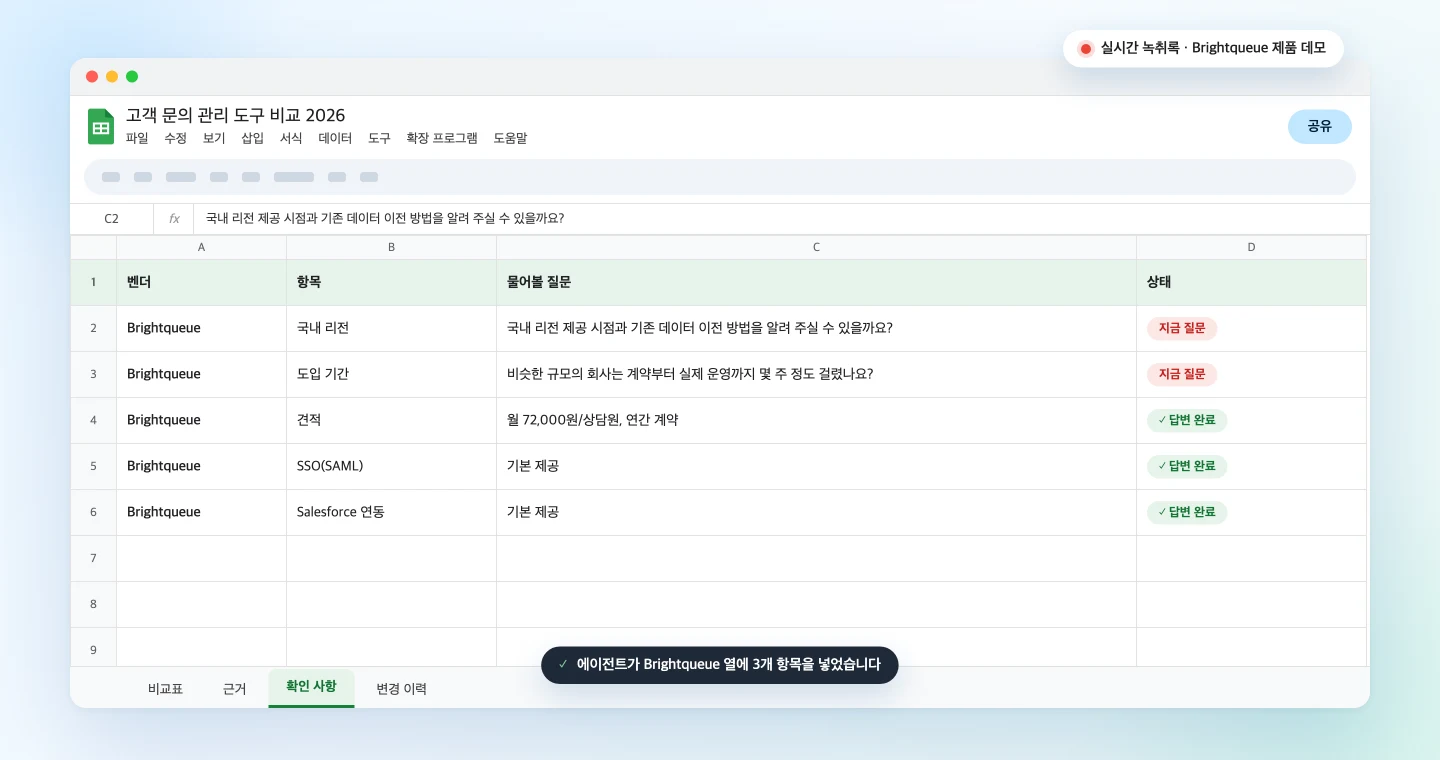The height and width of the screenshot is (760, 1440).
Task: Open the 도구 menu
Action: click(x=379, y=138)
